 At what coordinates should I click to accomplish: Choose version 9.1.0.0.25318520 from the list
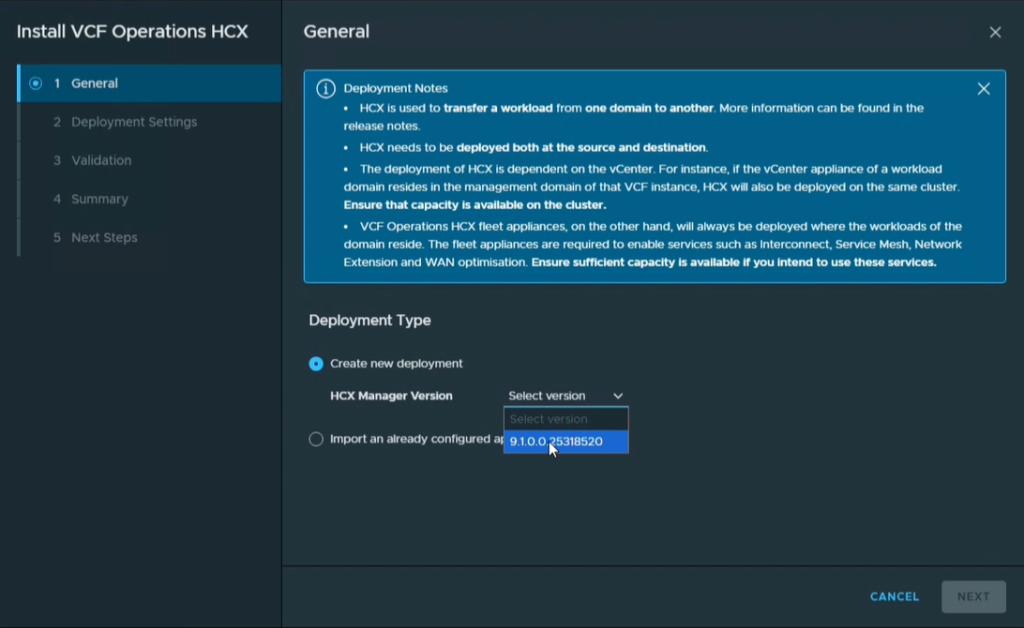point(566,441)
